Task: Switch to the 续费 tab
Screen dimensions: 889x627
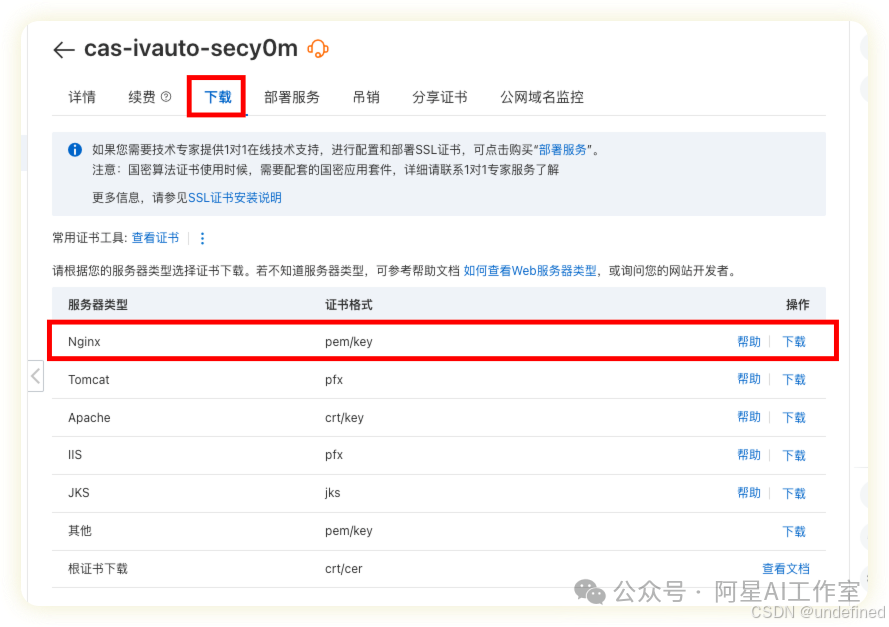Action: tap(142, 97)
